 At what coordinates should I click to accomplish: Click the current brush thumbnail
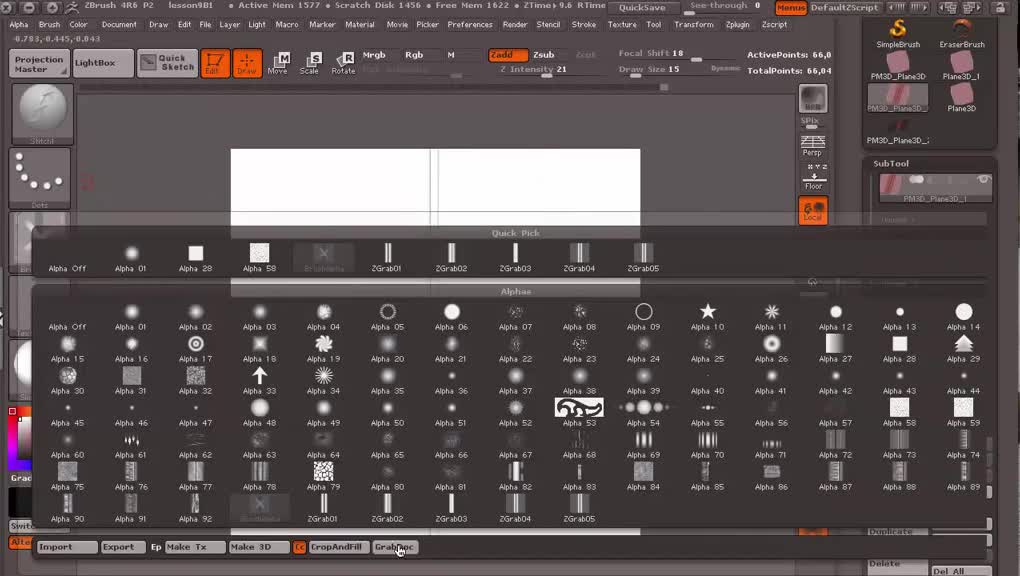click(x=42, y=114)
